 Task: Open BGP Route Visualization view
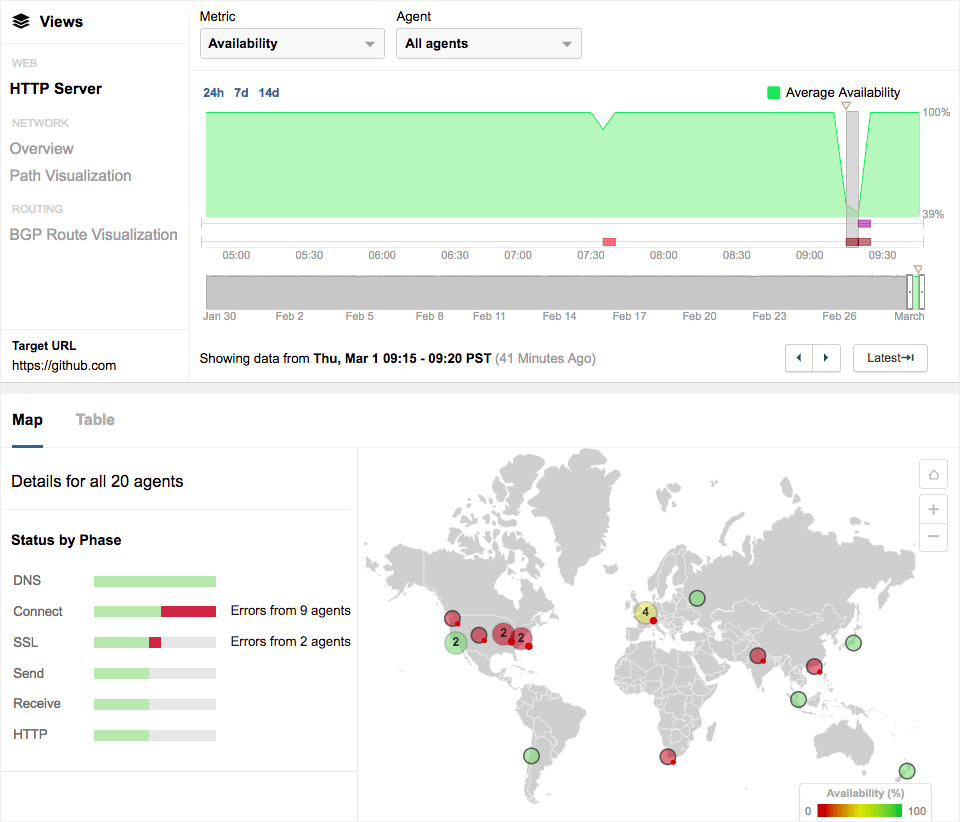pyautogui.click(x=94, y=235)
